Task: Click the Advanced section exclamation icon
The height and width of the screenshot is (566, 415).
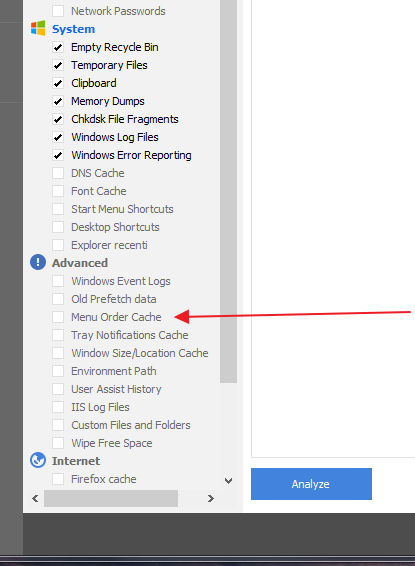Action: pos(38,262)
